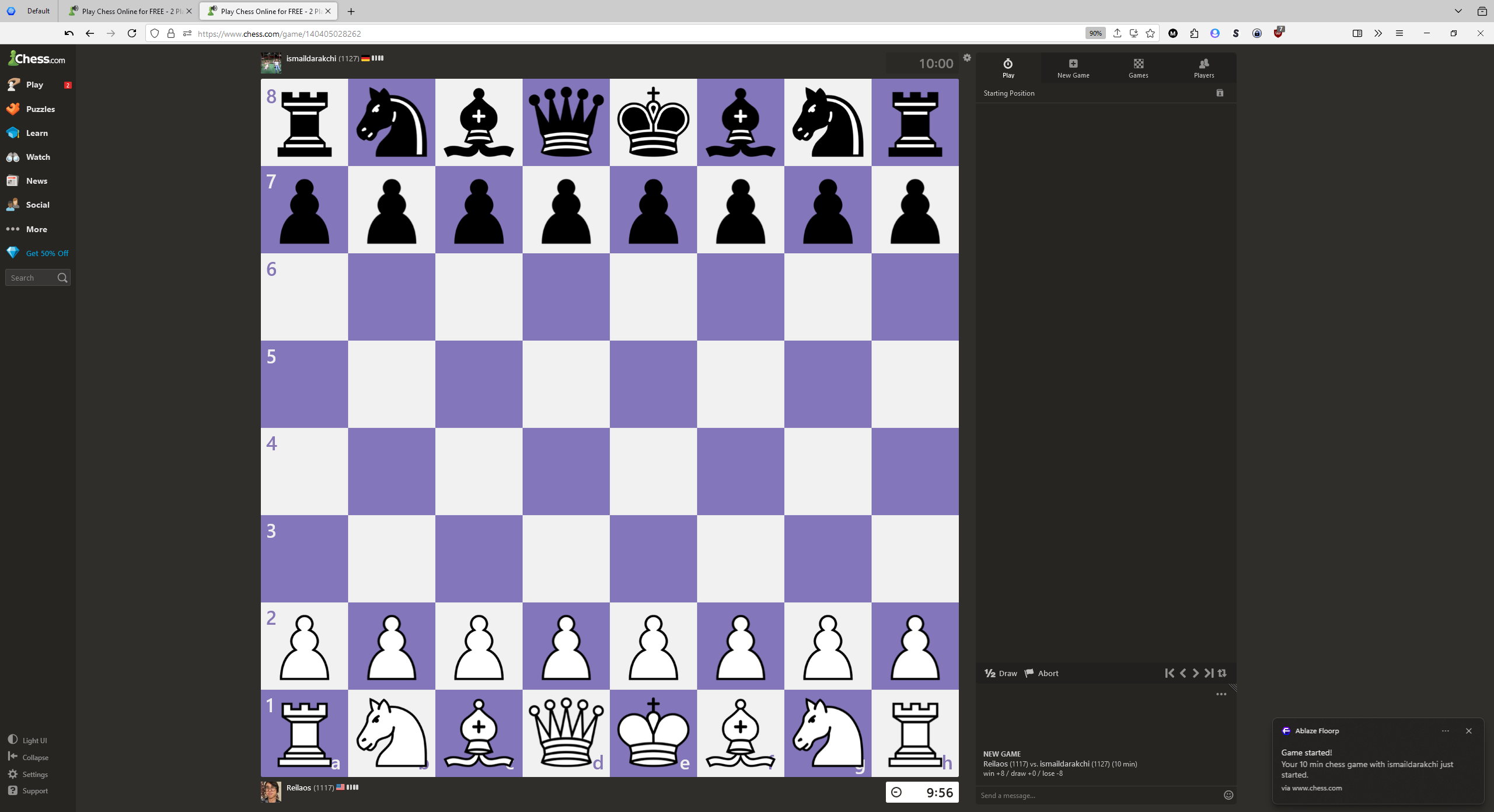Click ismaildarakchi's avatar thumbnail

271,63
